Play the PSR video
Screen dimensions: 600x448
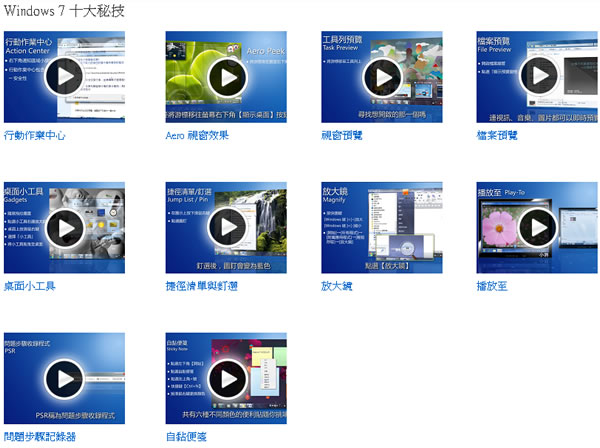[x=65, y=379]
